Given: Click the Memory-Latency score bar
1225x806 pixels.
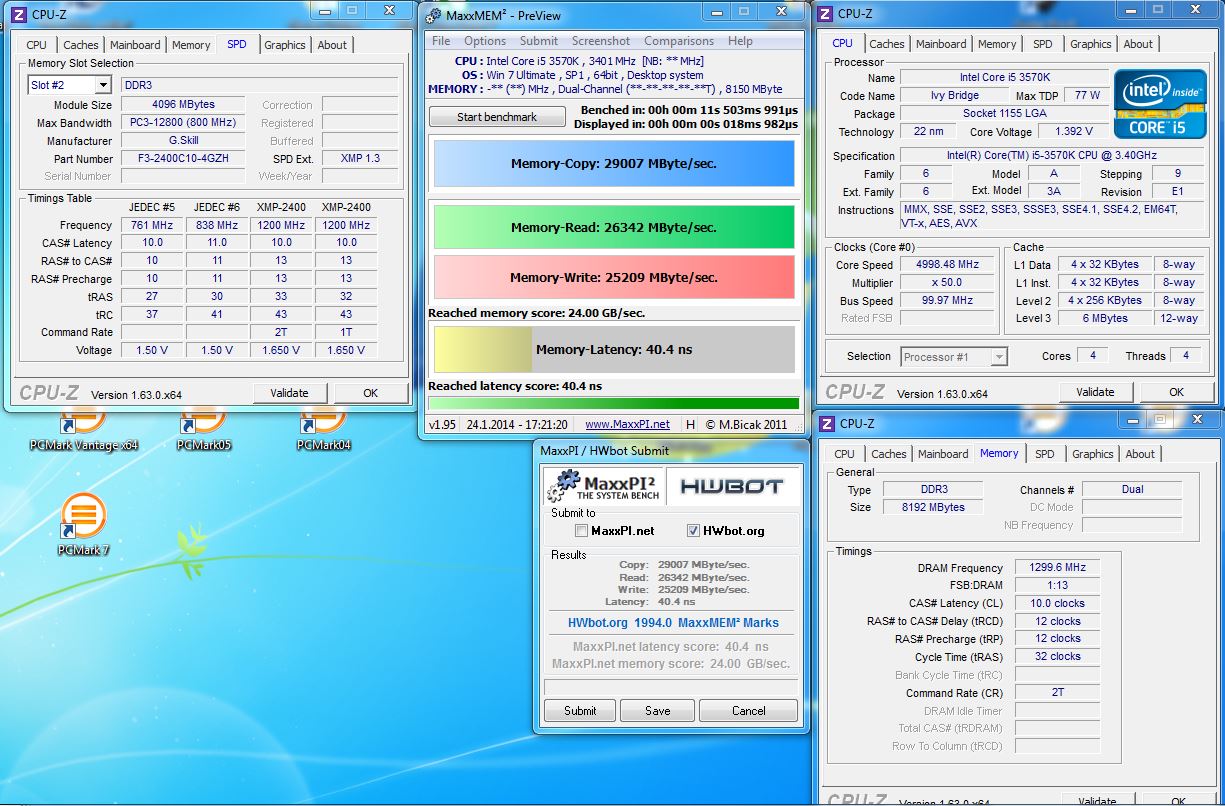Looking at the screenshot, I should coord(613,350).
